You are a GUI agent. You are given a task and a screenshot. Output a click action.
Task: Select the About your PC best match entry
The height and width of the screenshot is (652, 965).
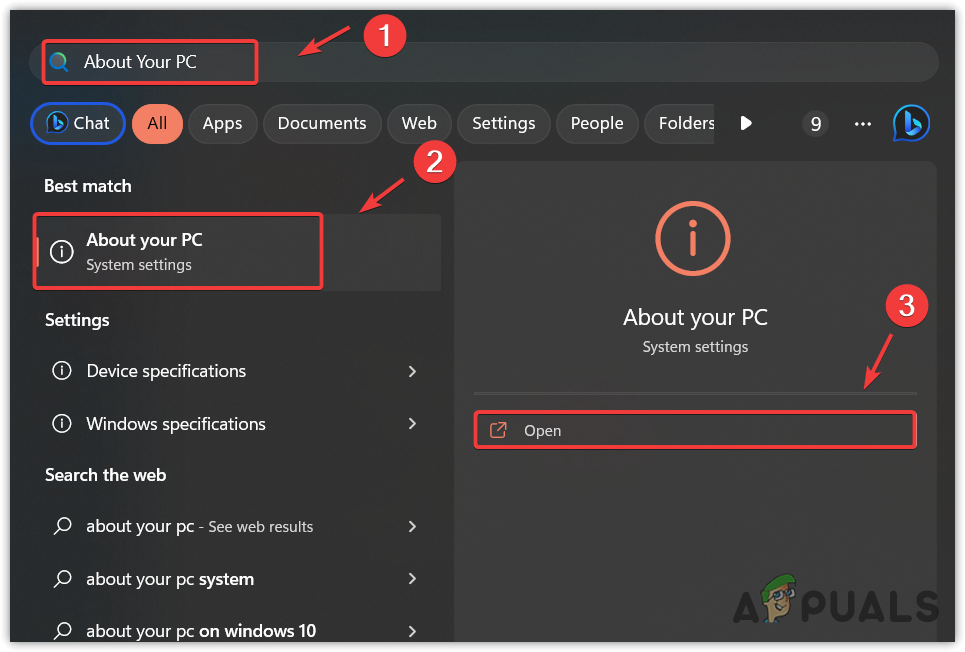coord(178,251)
